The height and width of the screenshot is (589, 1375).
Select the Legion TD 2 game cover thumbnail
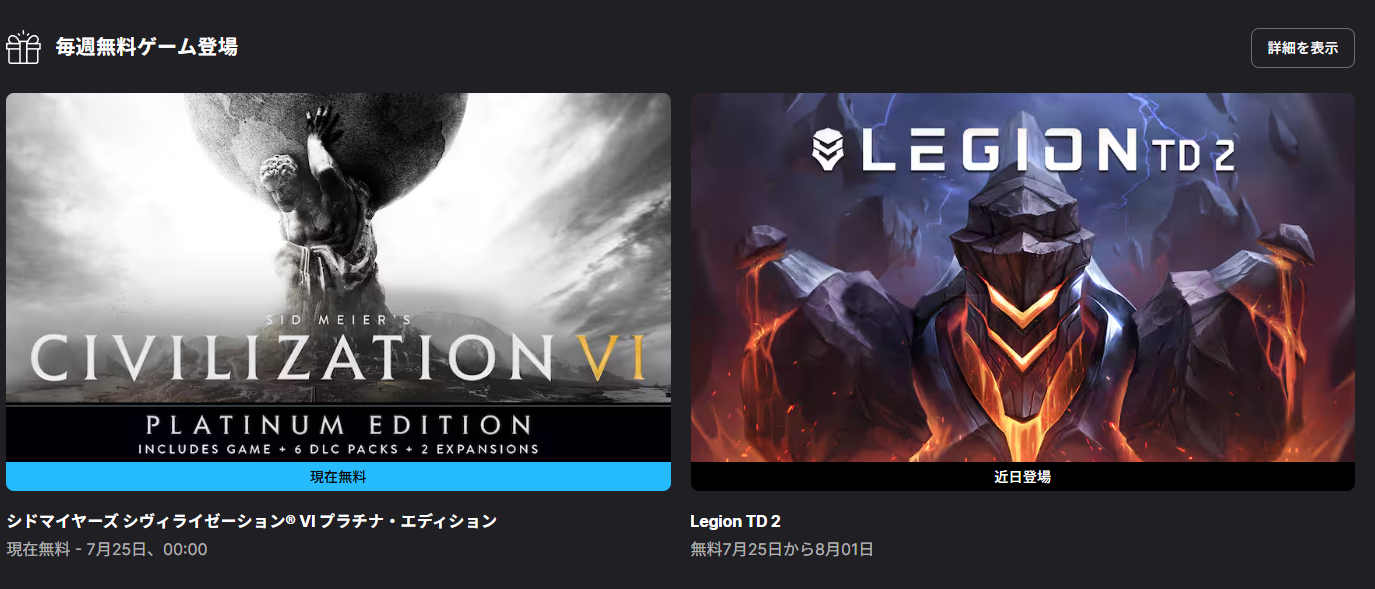coord(1022,278)
